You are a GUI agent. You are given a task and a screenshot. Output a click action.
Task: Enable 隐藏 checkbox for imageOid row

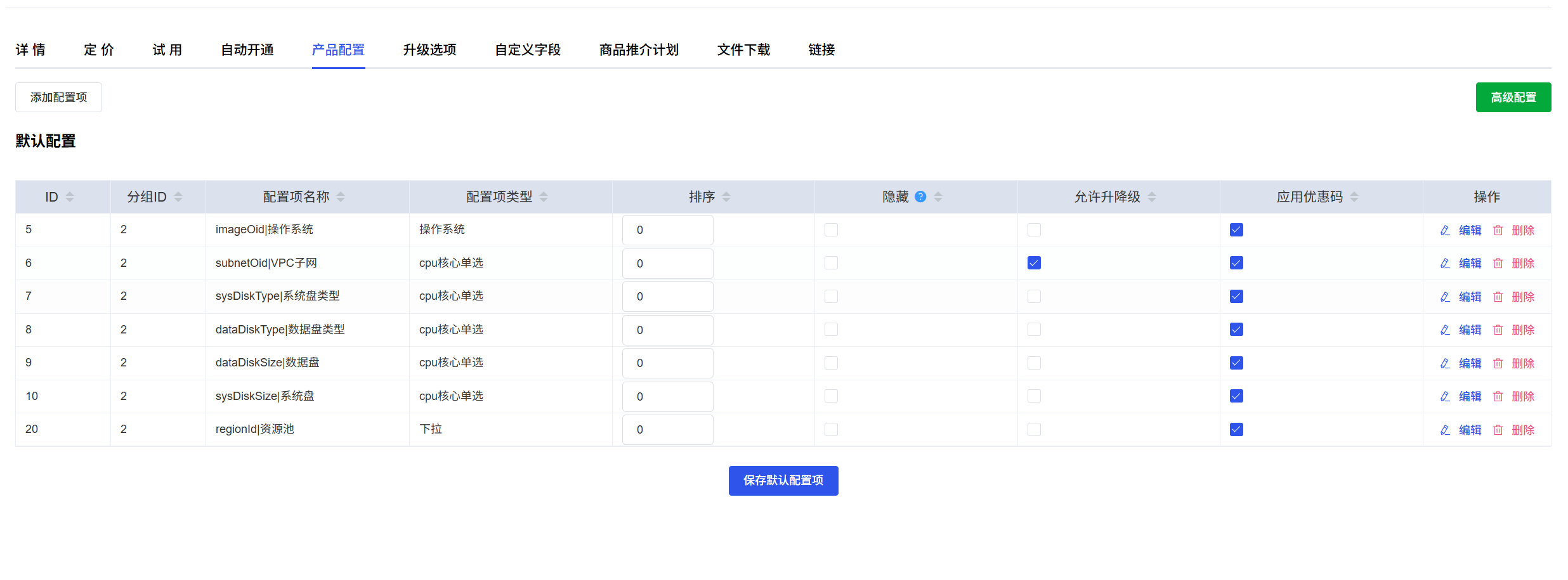(831, 230)
